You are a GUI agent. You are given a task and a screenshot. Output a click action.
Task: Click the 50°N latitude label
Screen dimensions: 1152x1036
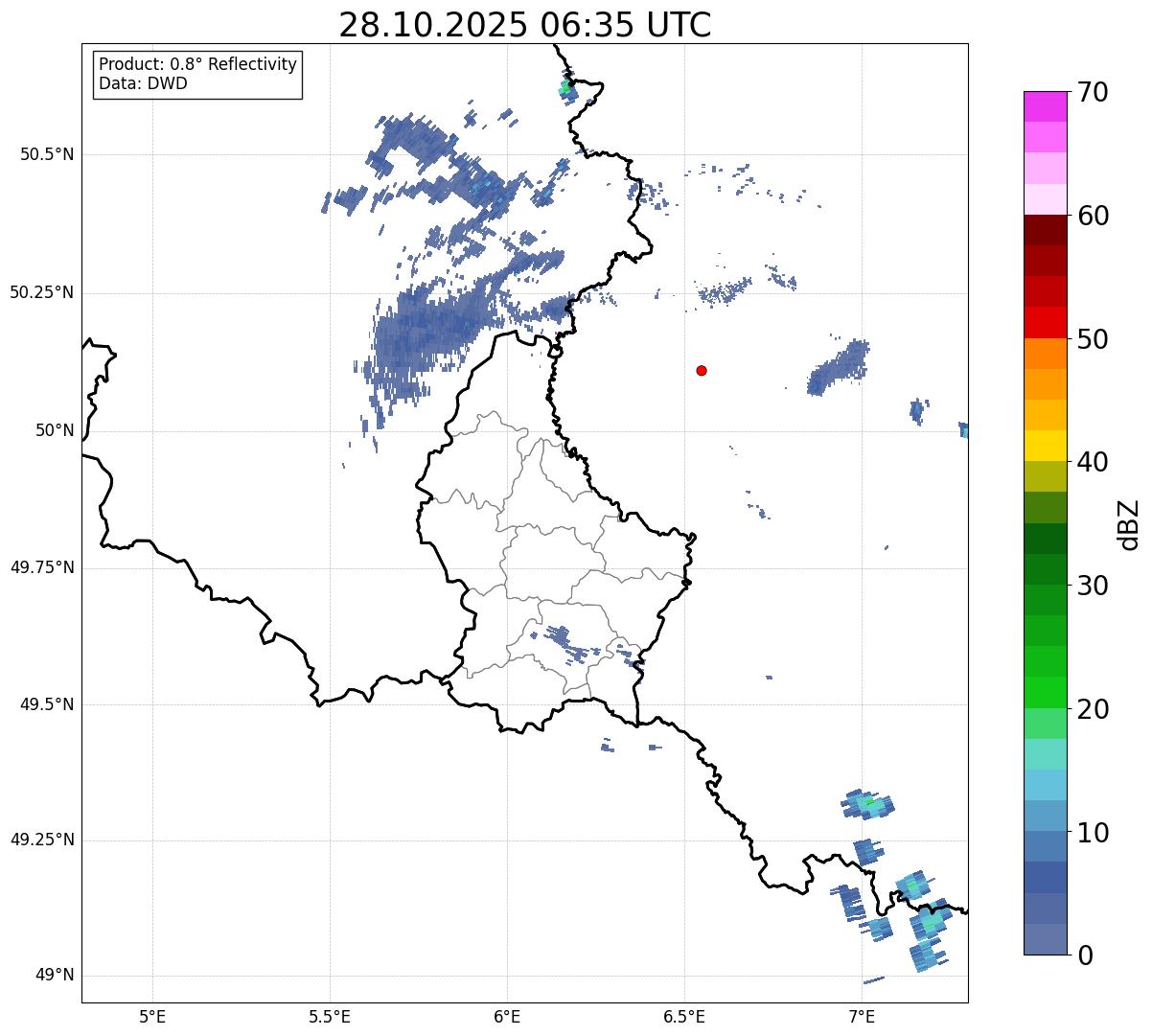pos(51,430)
